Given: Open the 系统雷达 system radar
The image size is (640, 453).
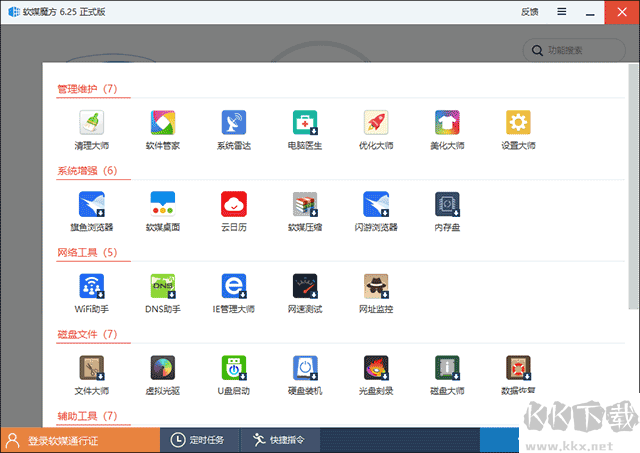Looking at the screenshot, I should 234,129.
